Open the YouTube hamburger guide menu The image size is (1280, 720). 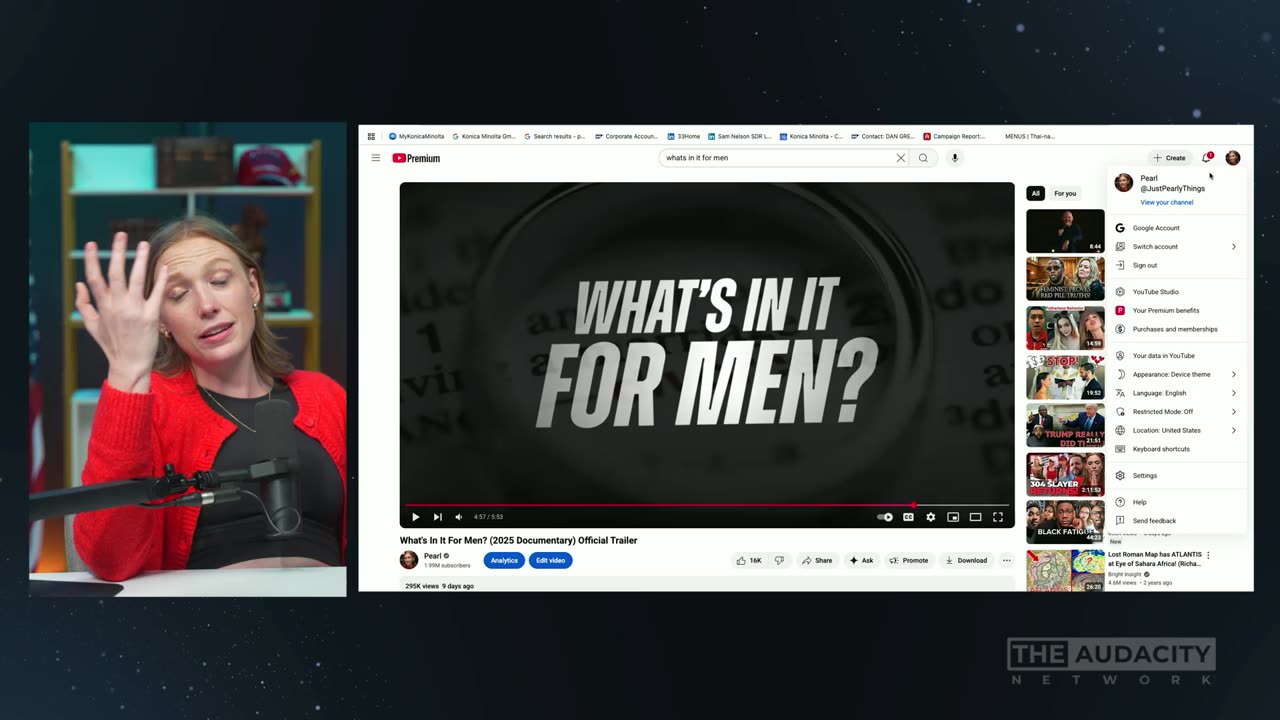pyautogui.click(x=376, y=158)
